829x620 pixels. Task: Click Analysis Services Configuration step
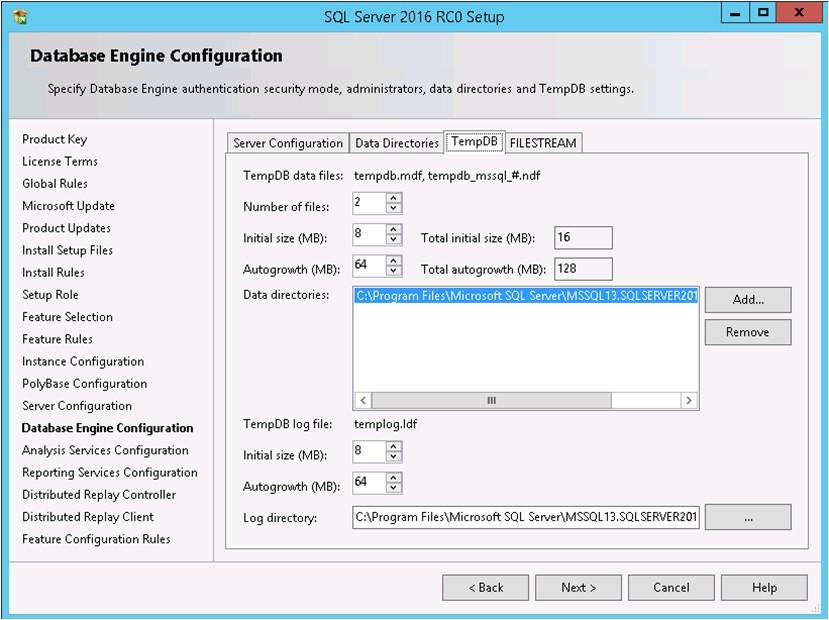[x=105, y=450]
